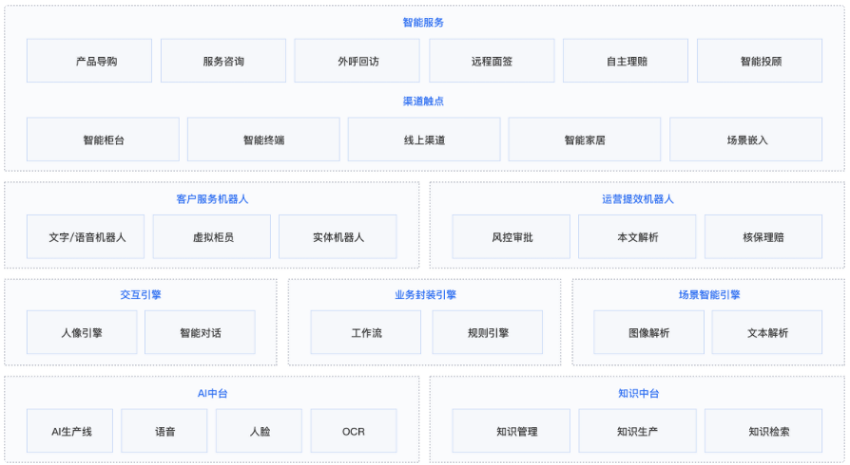The width and height of the screenshot is (850, 465).
Task: Click the 交互引擎 heading
Action: pos(140,294)
